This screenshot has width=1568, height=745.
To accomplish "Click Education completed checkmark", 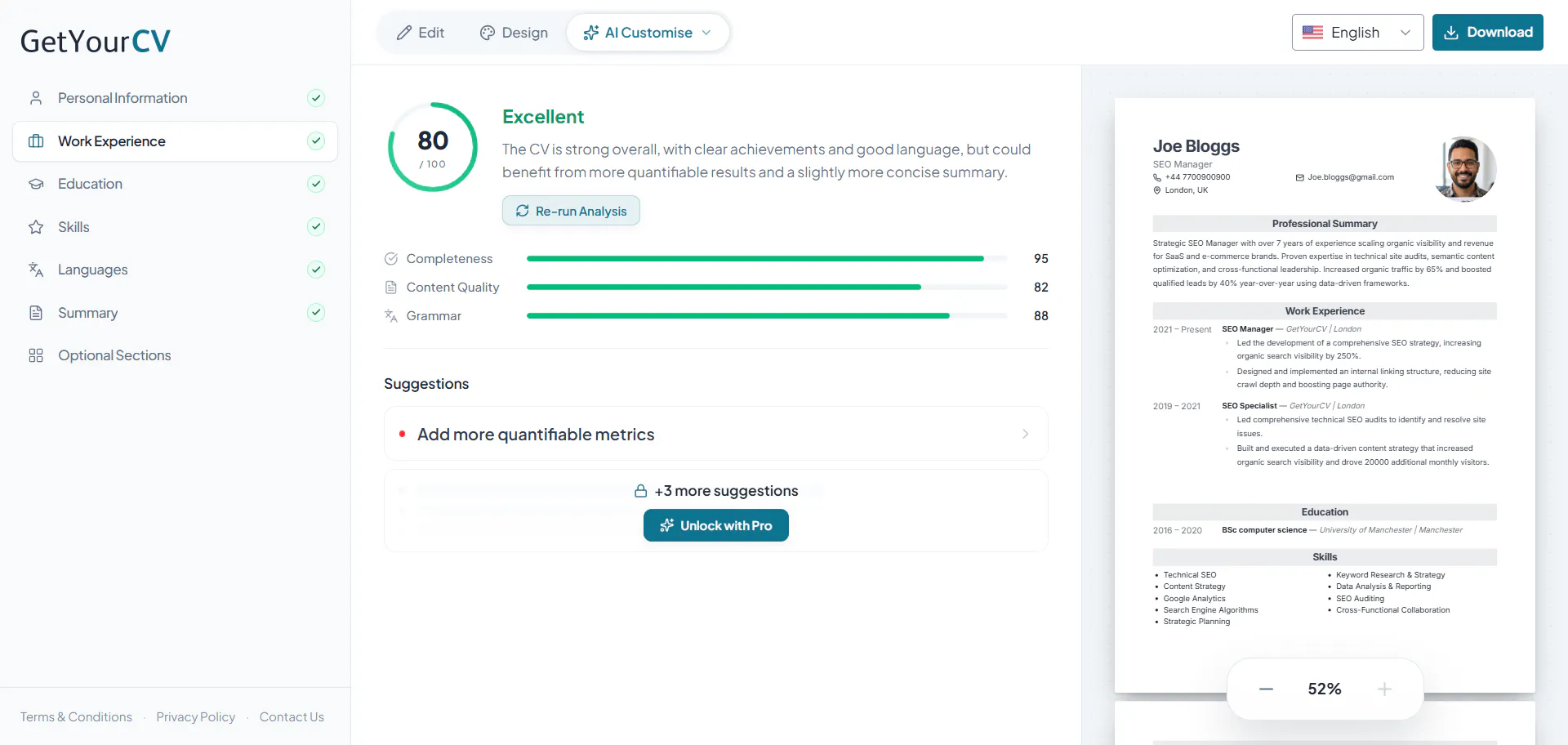I will pyautogui.click(x=316, y=184).
